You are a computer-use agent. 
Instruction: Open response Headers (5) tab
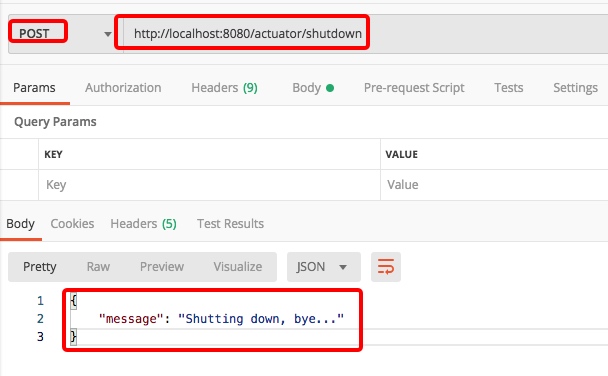[143, 224]
